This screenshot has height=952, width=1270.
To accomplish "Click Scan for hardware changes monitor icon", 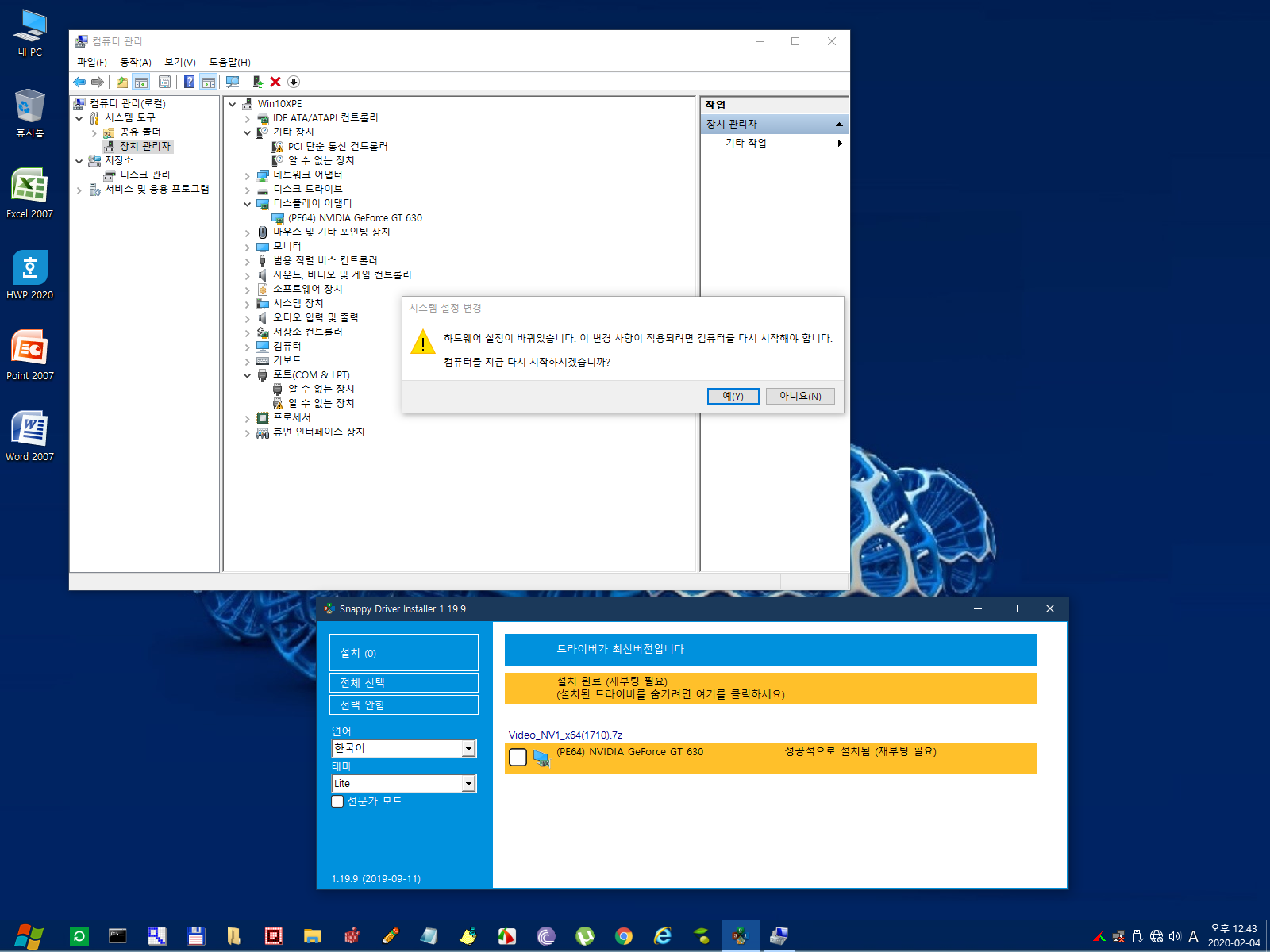I will click(233, 82).
